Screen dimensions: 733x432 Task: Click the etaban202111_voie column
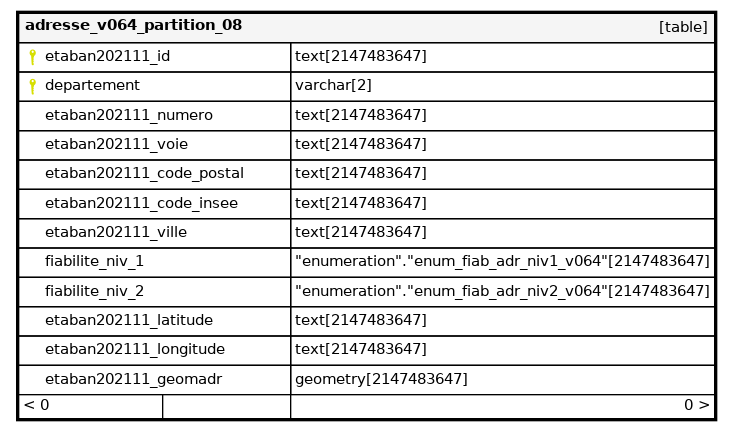(116, 144)
